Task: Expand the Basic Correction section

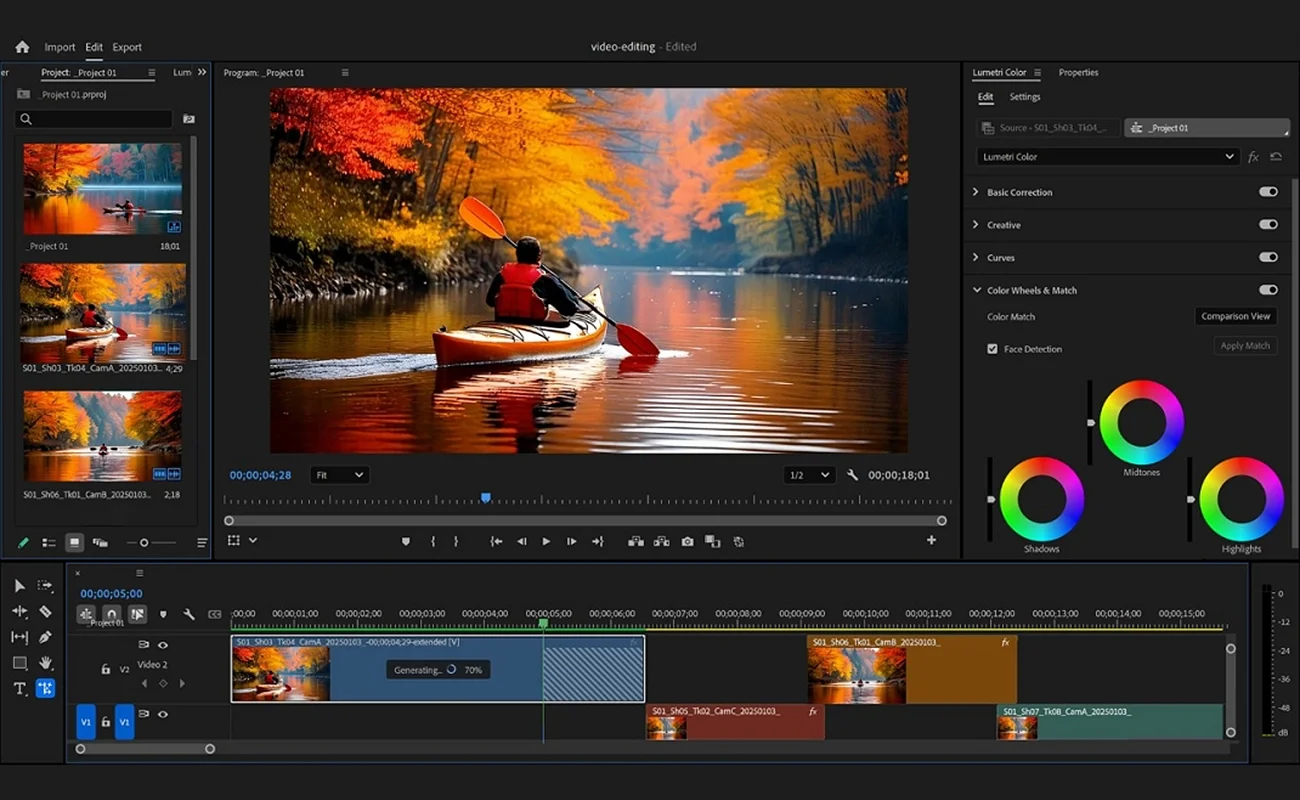Action: [x=976, y=192]
